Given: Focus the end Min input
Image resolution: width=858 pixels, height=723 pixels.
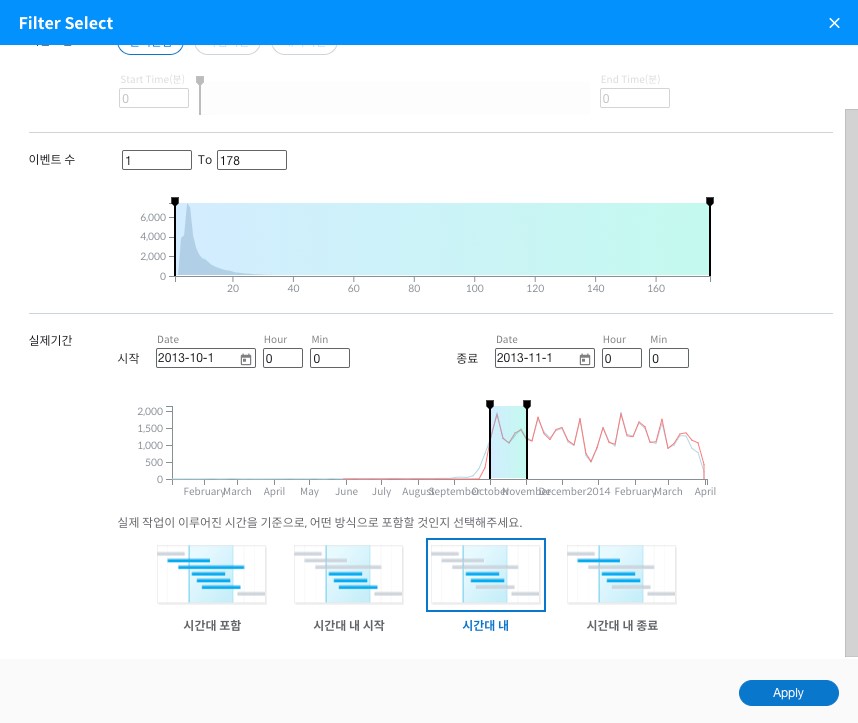Looking at the screenshot, I should [x=668, y=359].
